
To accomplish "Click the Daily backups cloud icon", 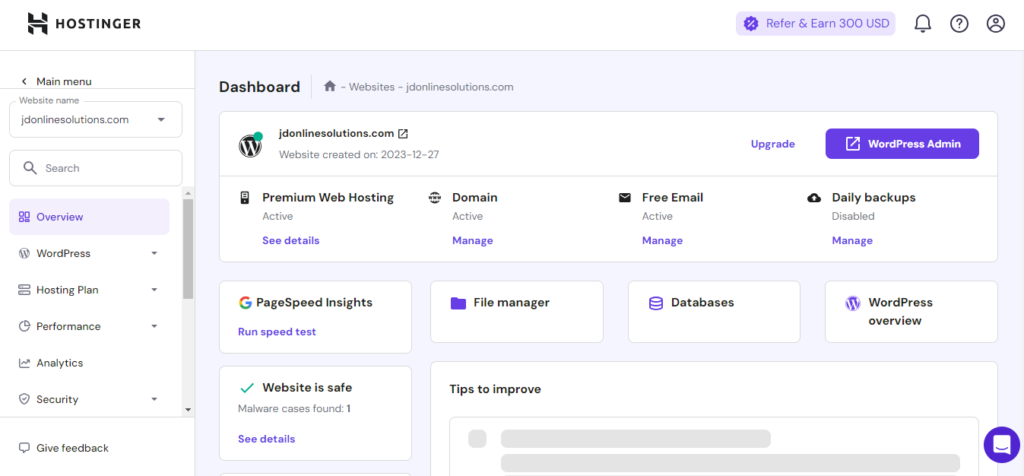I will (x=814, y=198).
